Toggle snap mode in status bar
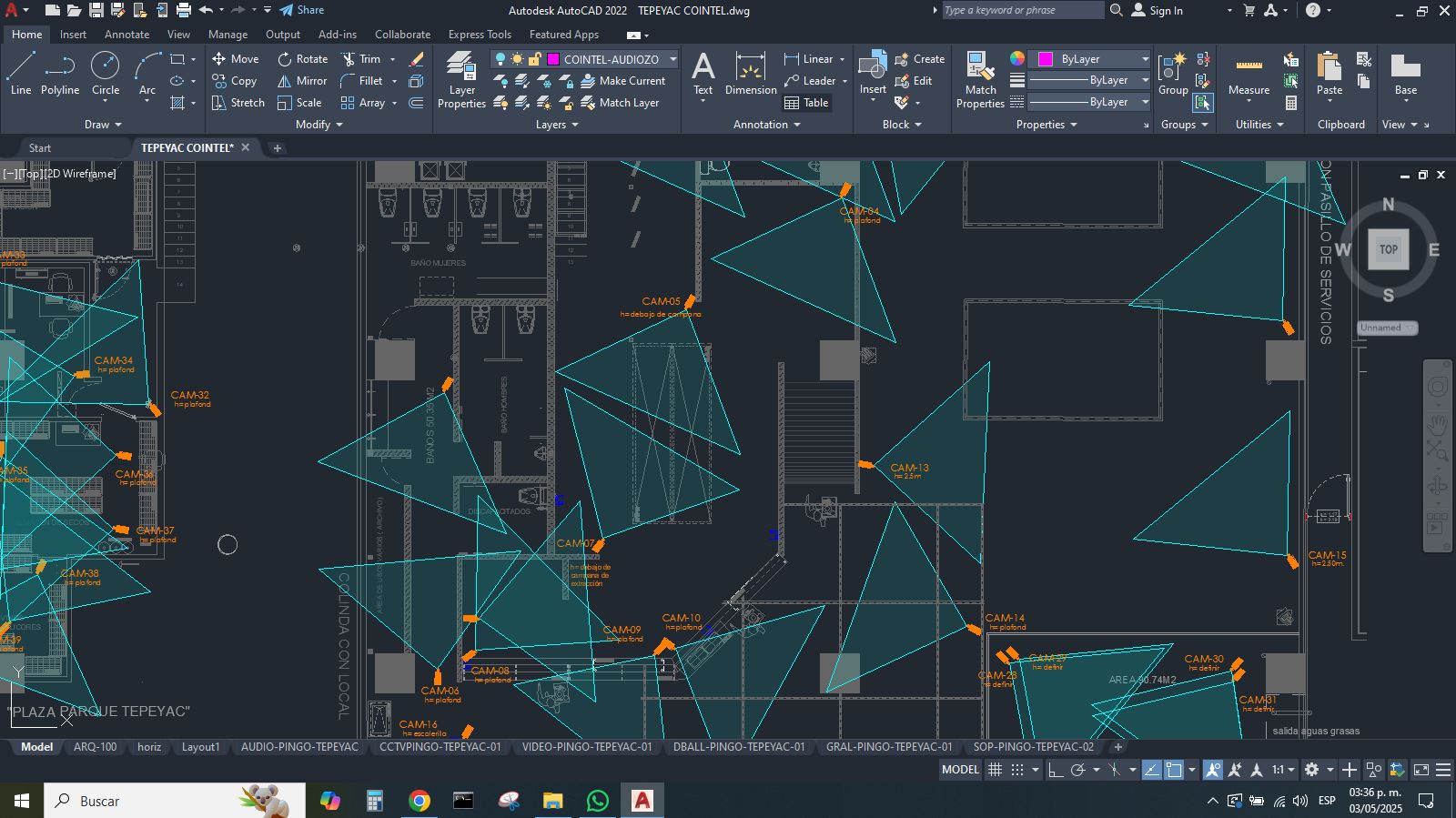Viewport: 1456px width, 818px height. (x=1017, y=770)
